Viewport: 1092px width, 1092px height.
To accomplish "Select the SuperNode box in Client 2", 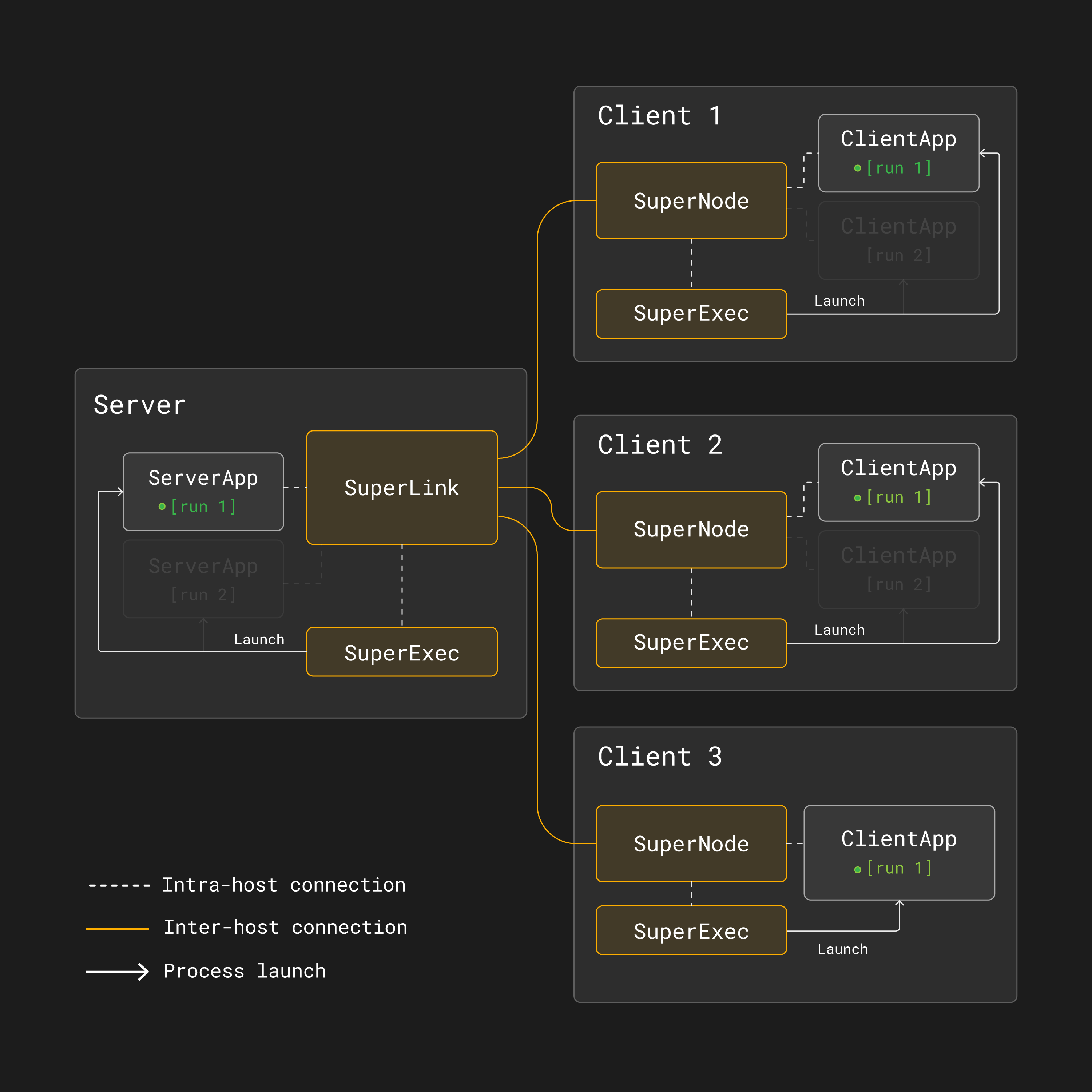I will click(691, 529).
